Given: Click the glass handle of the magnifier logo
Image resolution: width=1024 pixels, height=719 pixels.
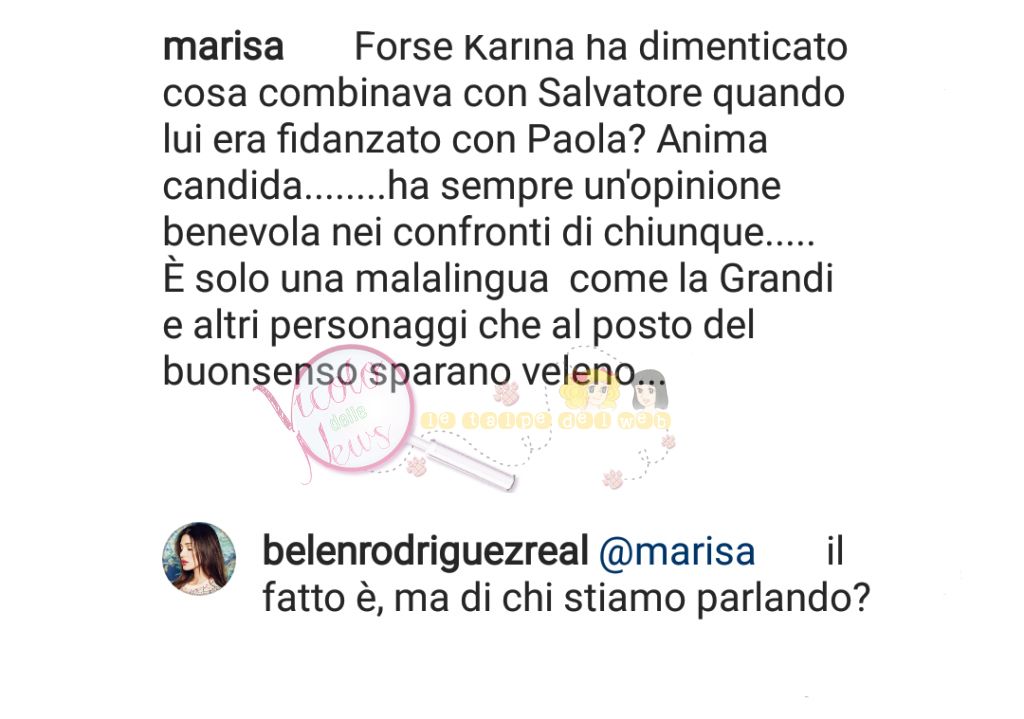Looking at the screenshot, I should pos(466,463).
